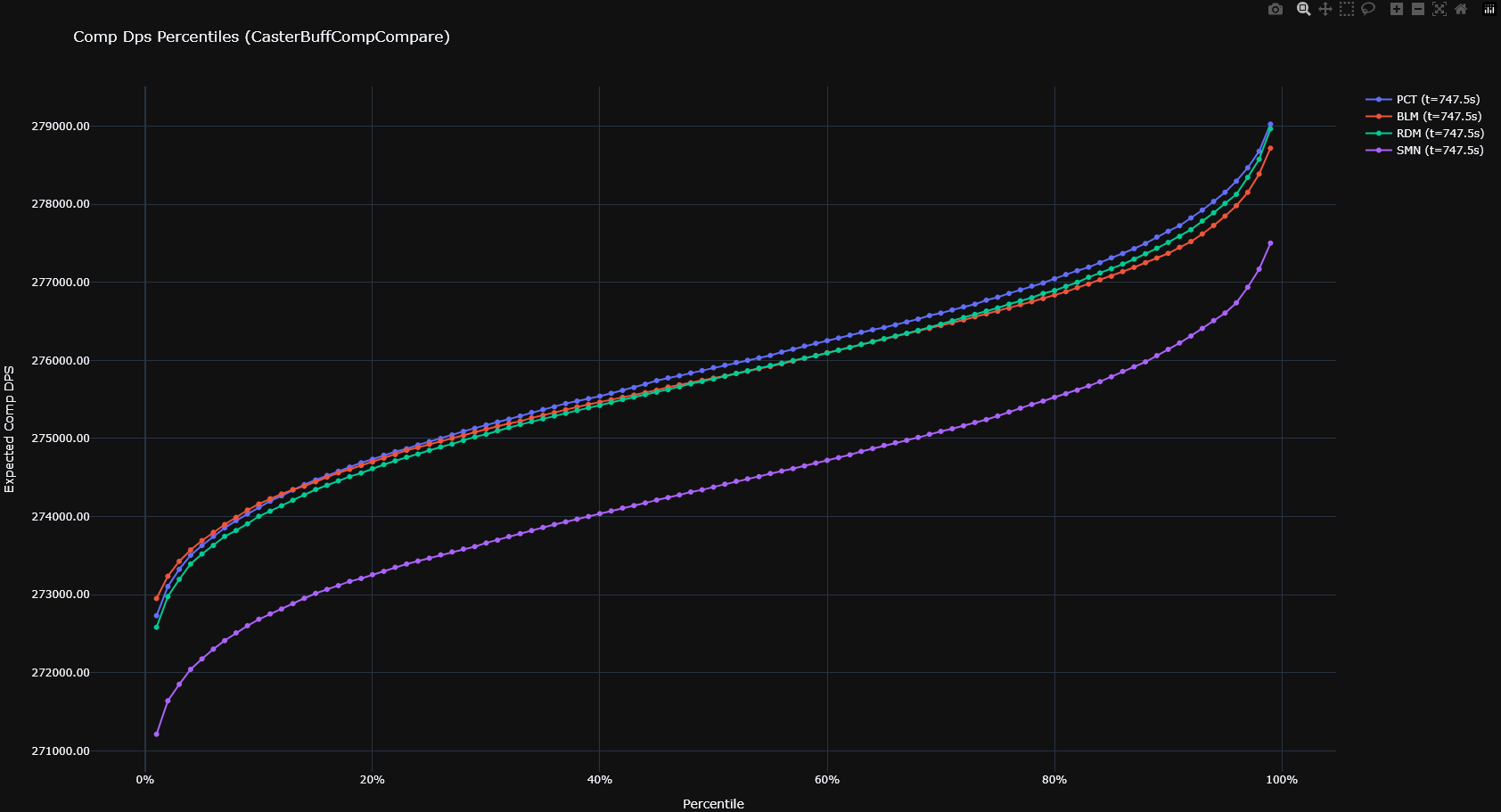Click the 100% x-axis tick label
This screenshot has width=1501, height=812.
tap(1282, 780)
